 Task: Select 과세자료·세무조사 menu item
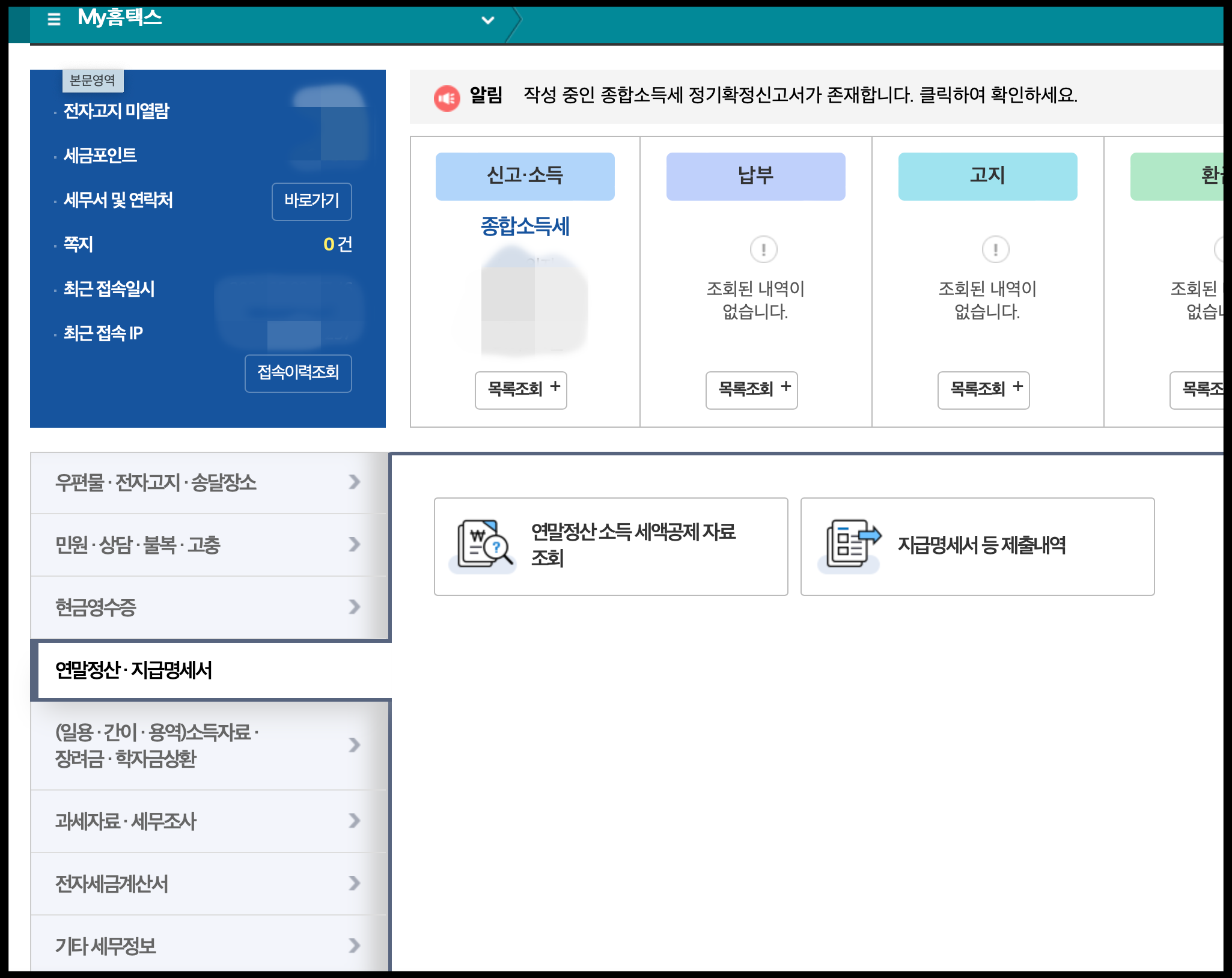126,821
